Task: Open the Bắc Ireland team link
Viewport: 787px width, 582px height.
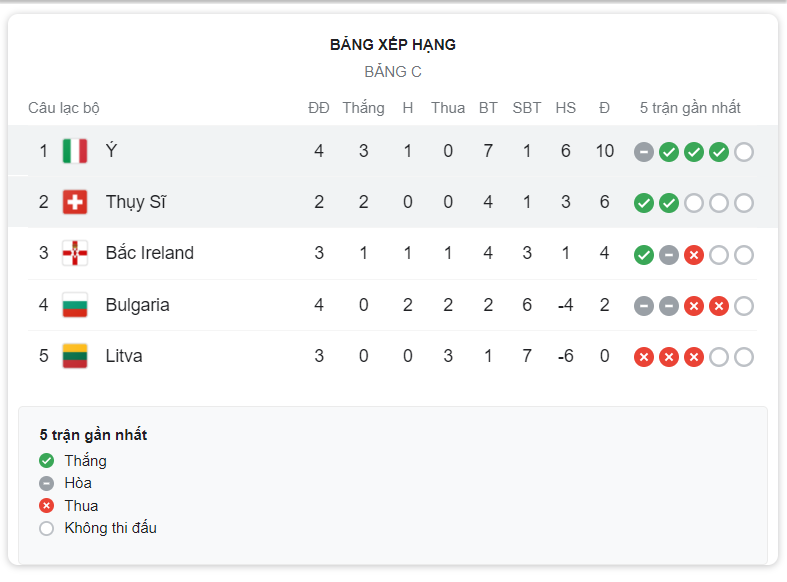Action: click(150, 253)
